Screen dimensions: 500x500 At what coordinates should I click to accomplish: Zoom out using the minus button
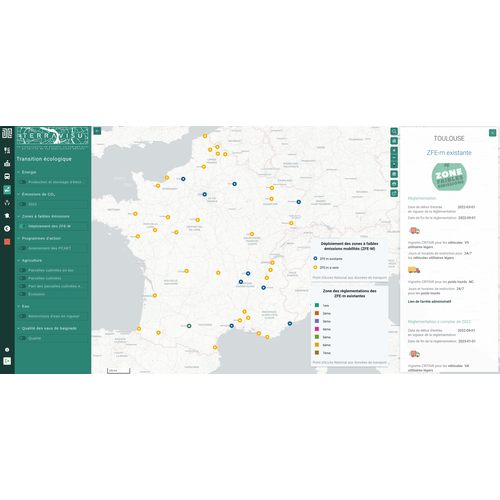[394, 157]
